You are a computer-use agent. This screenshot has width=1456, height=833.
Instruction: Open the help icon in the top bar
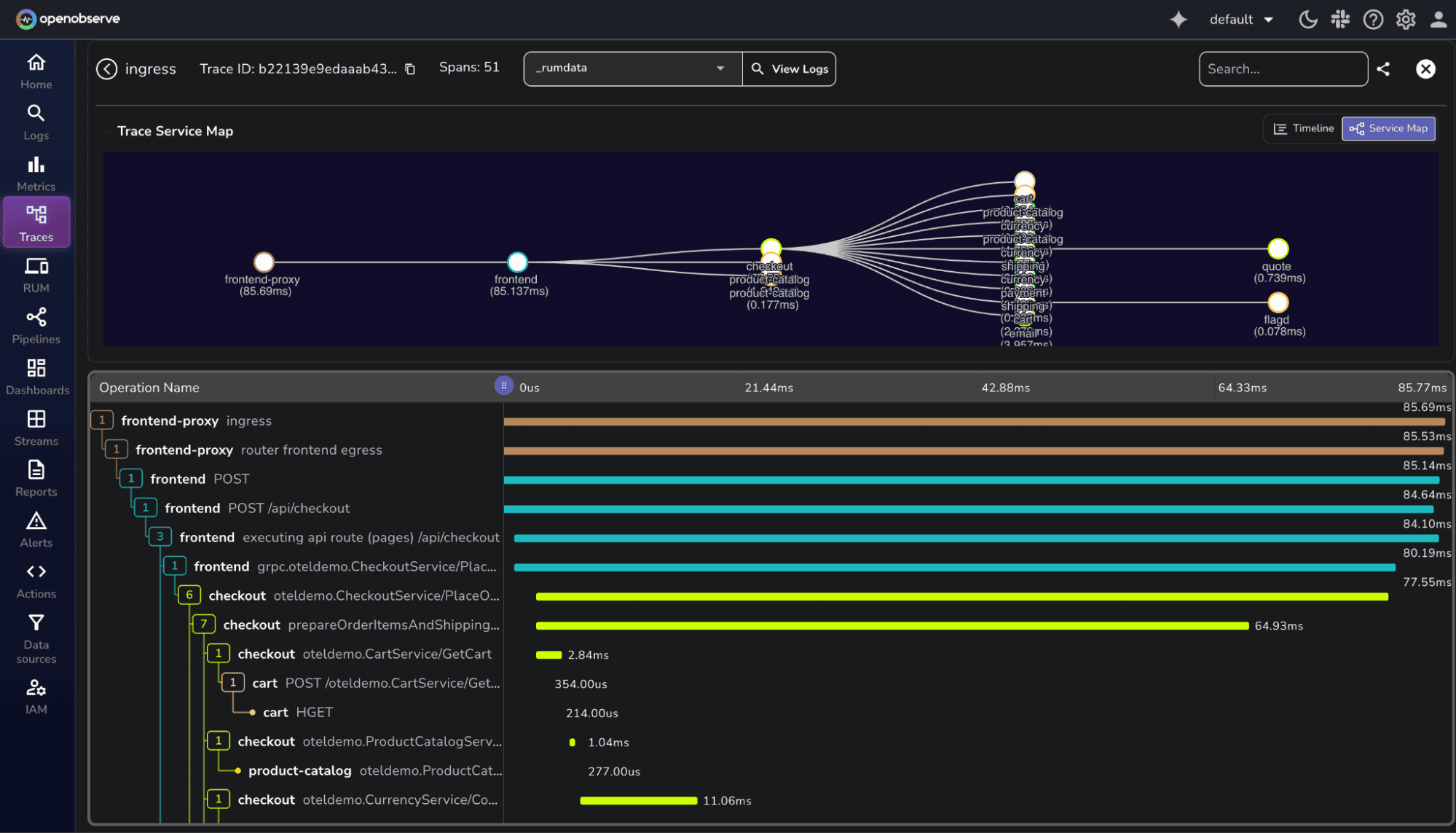pyautogui.click(x=1372, y=20)
